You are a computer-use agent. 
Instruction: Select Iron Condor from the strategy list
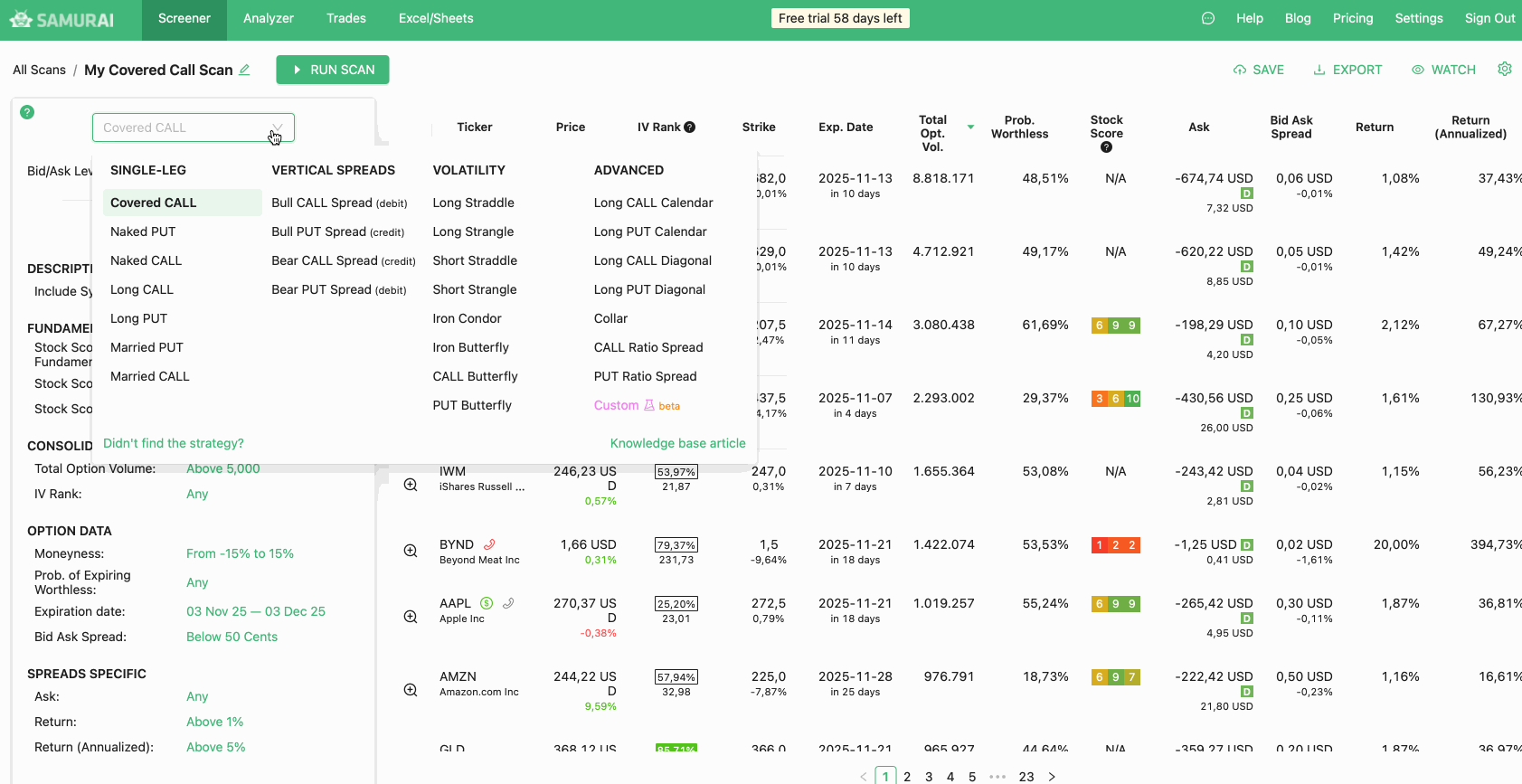pos(467,318)
